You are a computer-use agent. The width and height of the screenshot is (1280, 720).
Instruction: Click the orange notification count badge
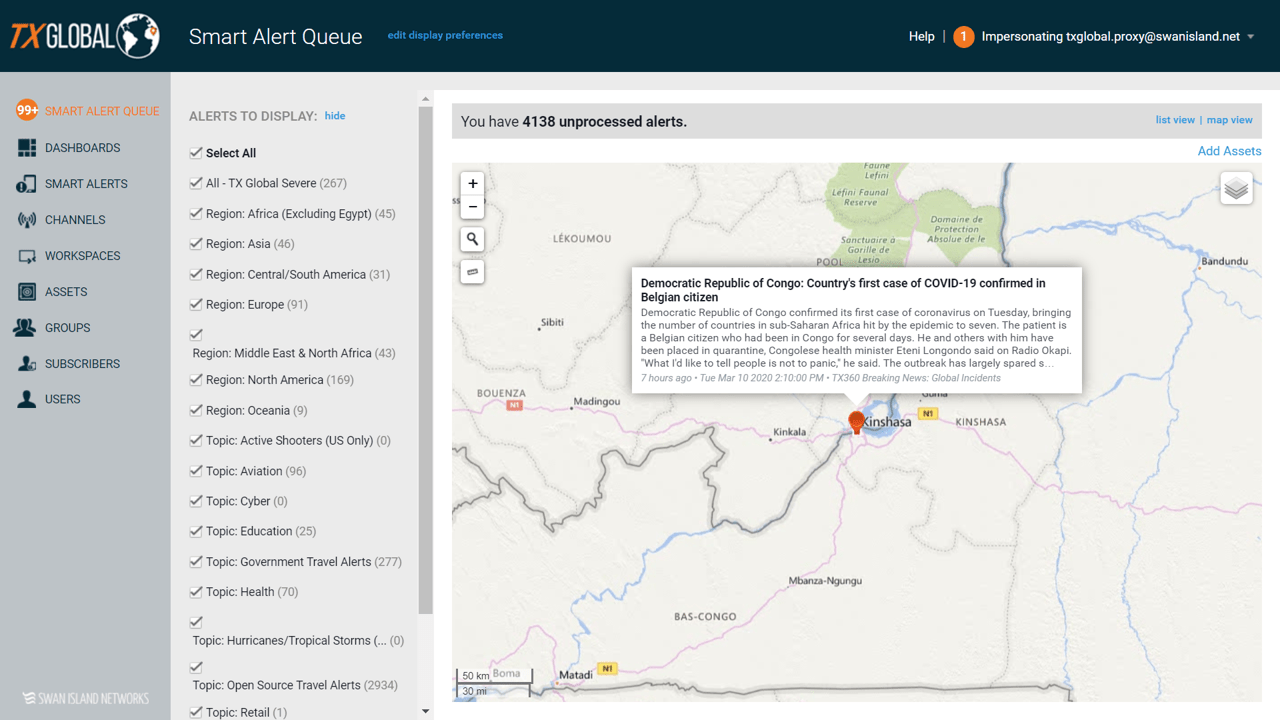[x=963, y=37]
